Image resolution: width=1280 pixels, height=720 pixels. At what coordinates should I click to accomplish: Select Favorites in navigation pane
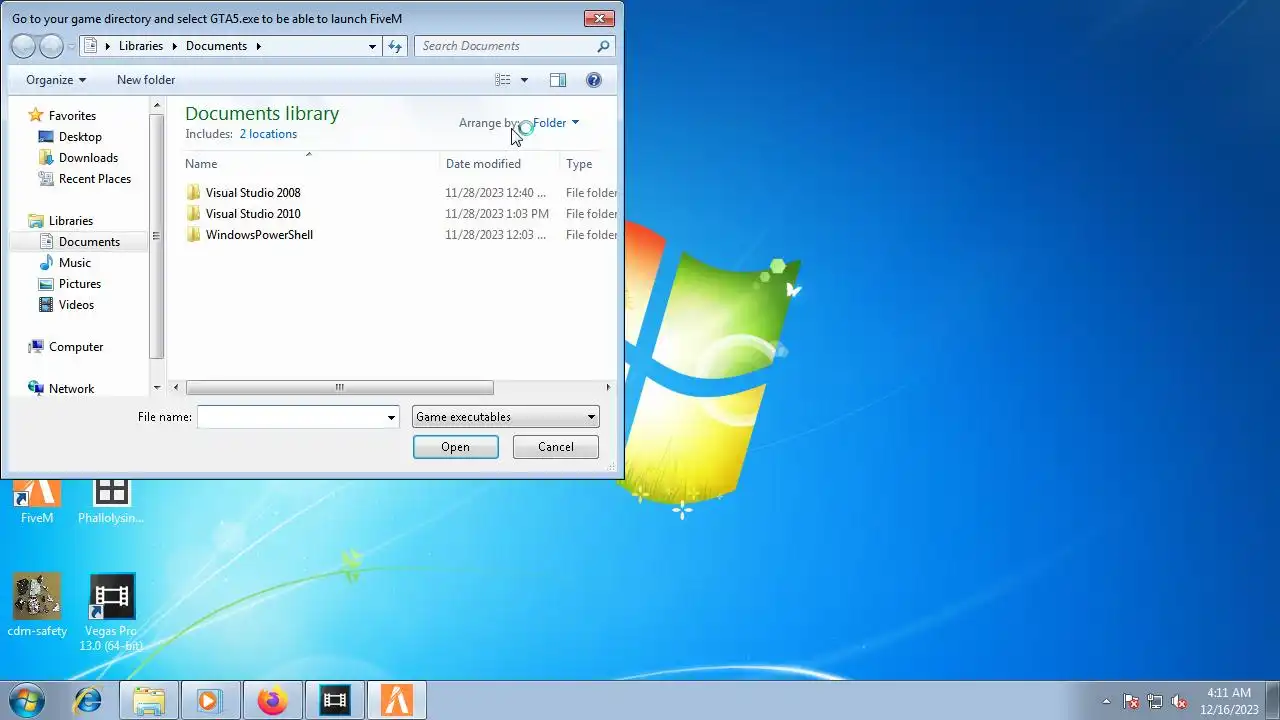(72, 116)
